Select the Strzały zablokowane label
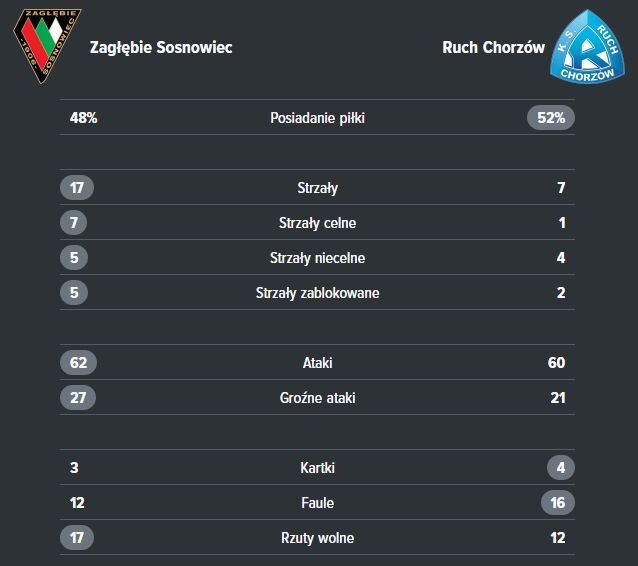Viewport: 638px width, 566px height. 317,293
